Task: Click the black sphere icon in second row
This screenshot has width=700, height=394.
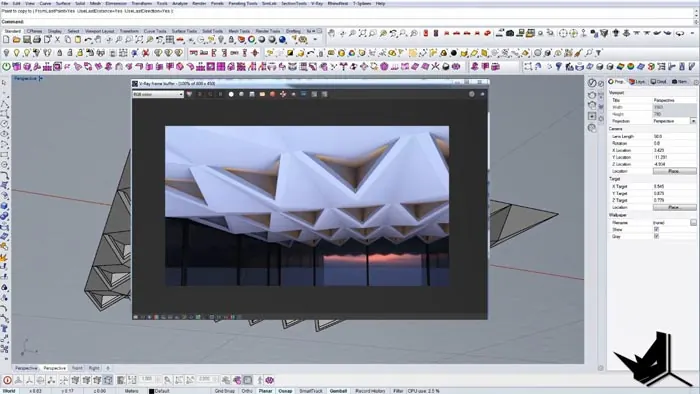Action: [454, 53]
